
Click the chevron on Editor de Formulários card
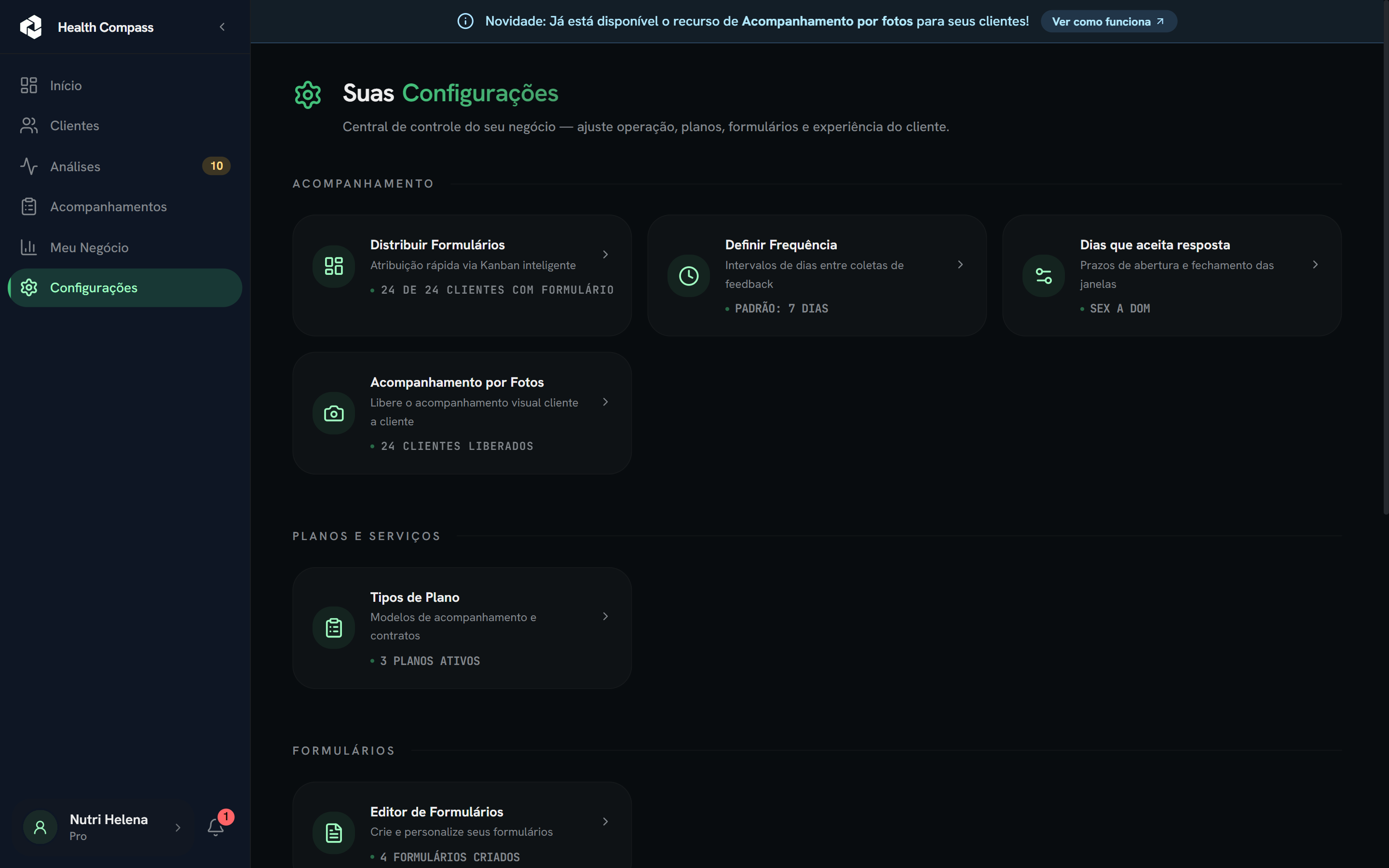[605, 822]
